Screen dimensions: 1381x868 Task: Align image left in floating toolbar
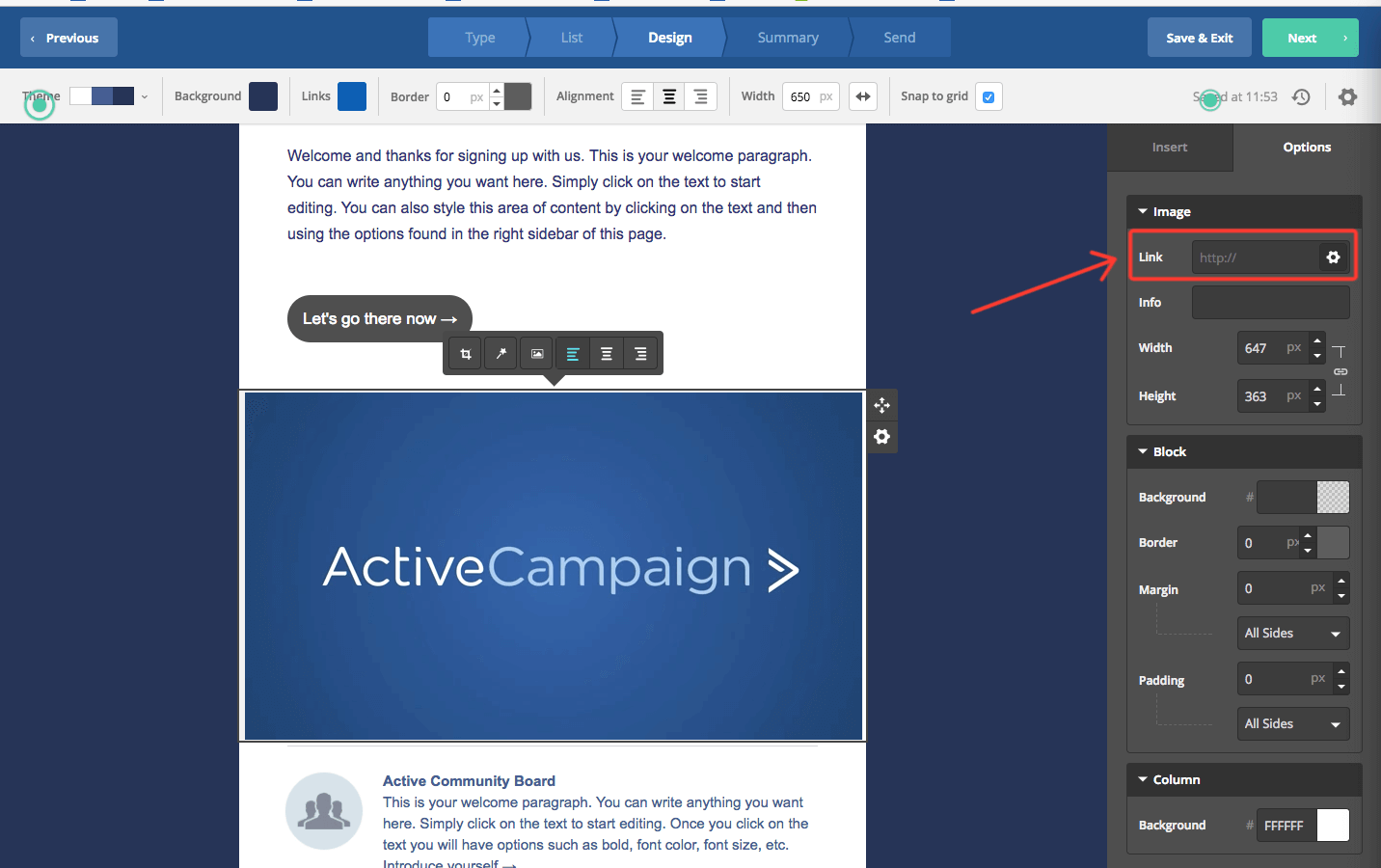point(572,354)
